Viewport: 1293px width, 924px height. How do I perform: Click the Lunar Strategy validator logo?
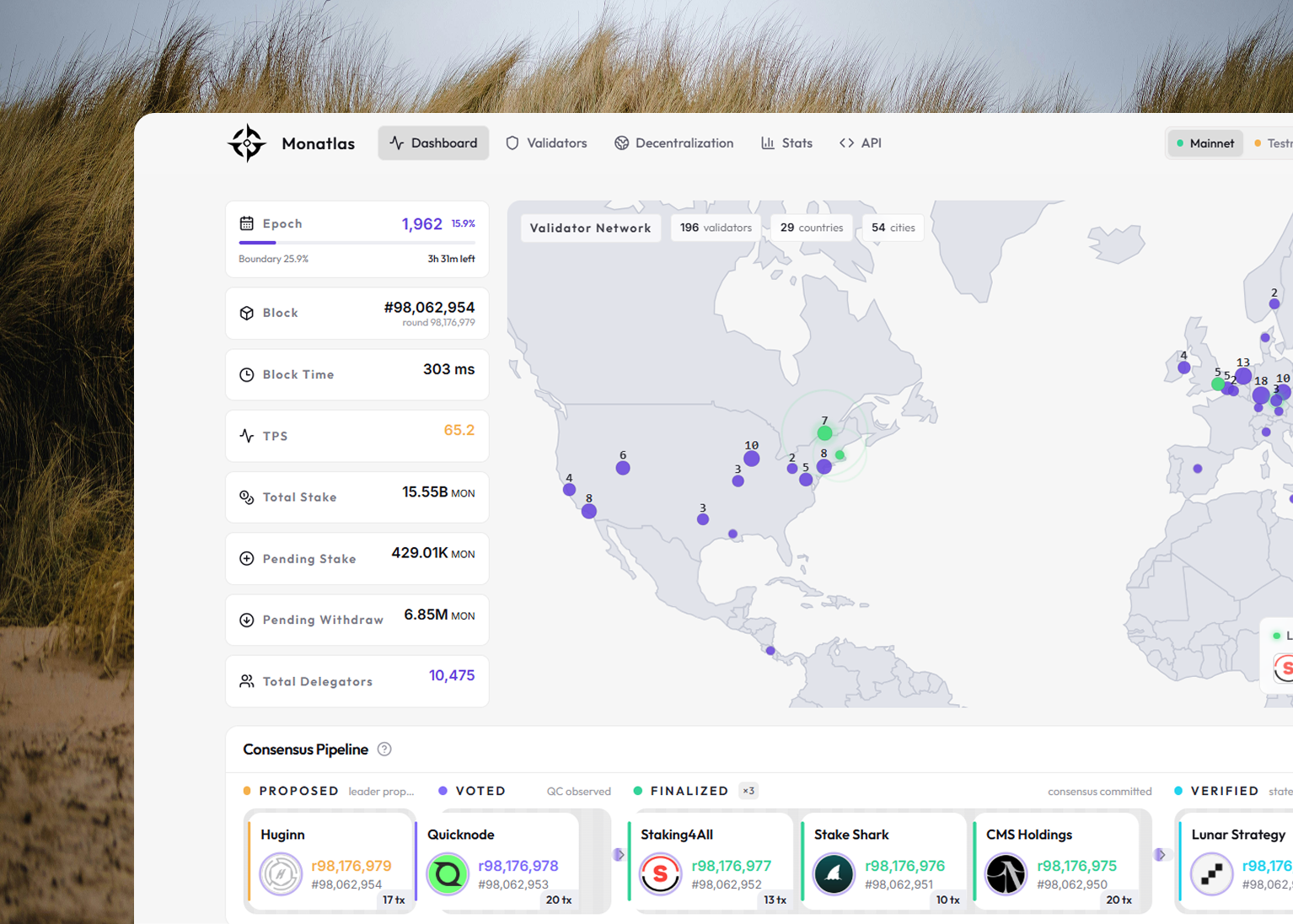click(1212, 873)
